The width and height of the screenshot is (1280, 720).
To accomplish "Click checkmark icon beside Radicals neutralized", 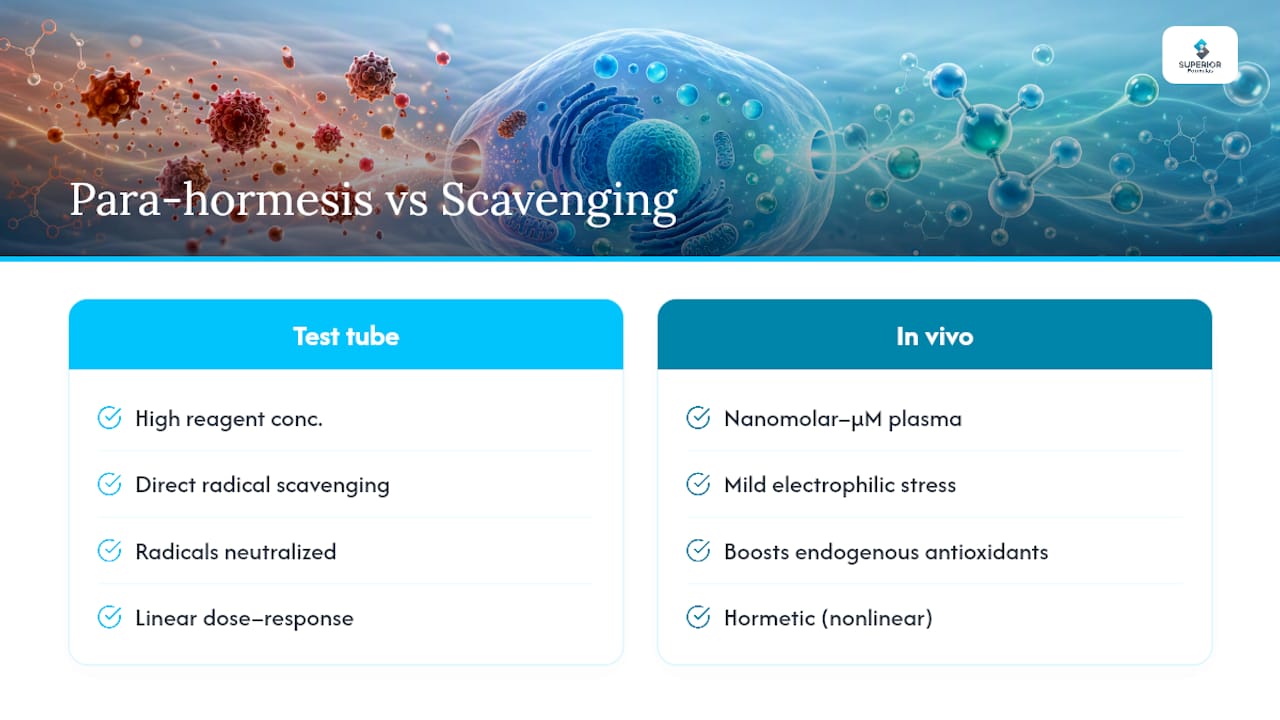I will 109,551.
